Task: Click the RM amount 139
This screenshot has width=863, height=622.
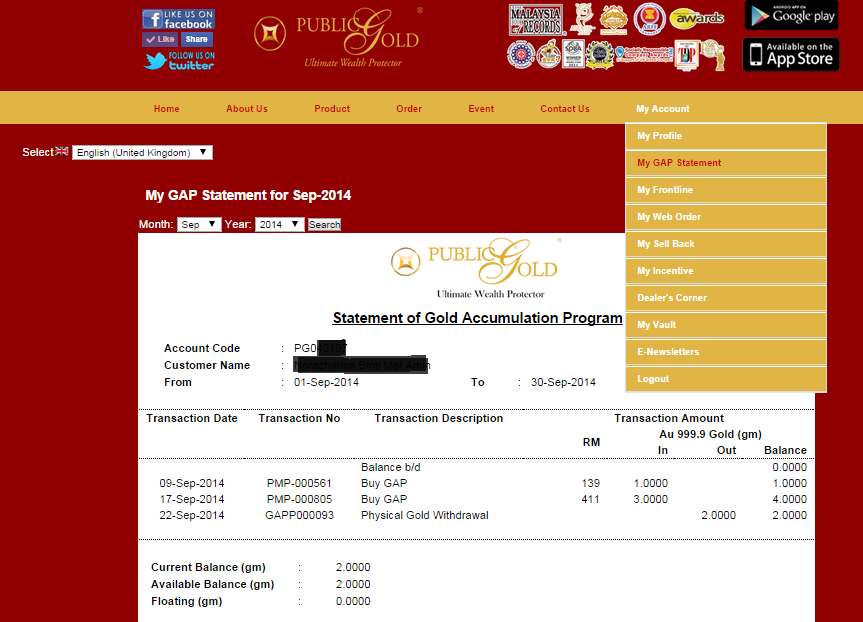Action: tap(590, 483)
